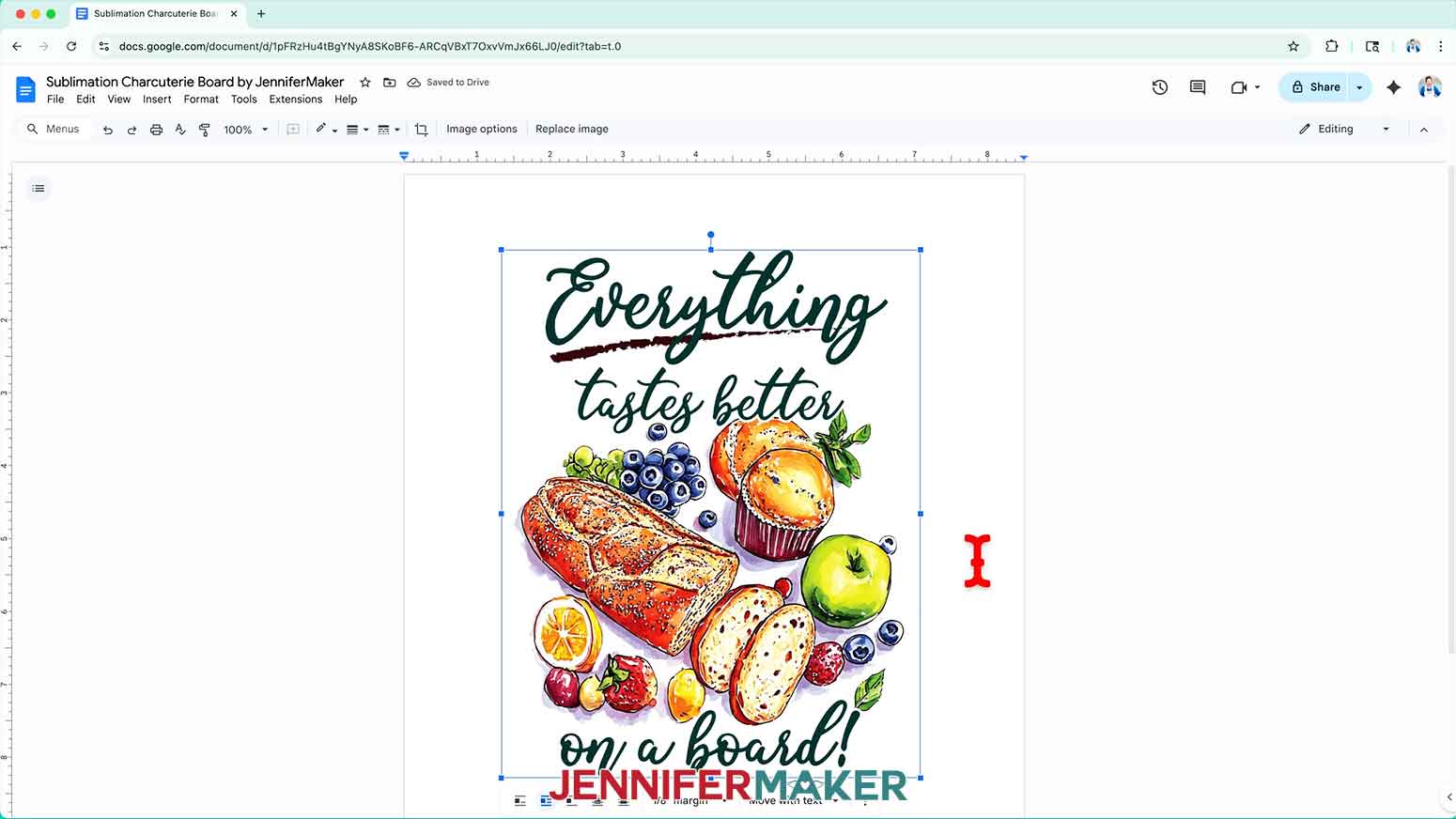The width and height of the screenshot is (1456, 819).
Task: Click the Google Docs home icon
Action: [25, 89]
